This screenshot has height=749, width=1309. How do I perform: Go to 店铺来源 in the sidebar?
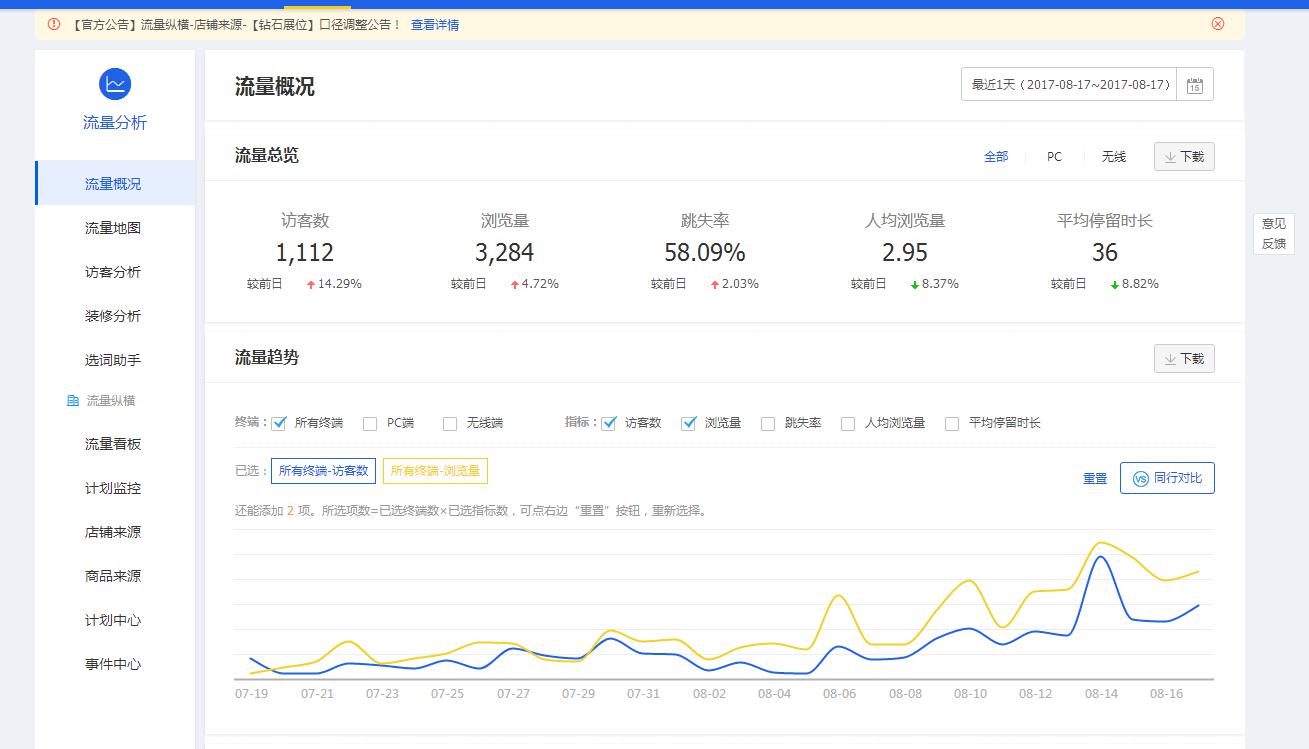[113, 532]
